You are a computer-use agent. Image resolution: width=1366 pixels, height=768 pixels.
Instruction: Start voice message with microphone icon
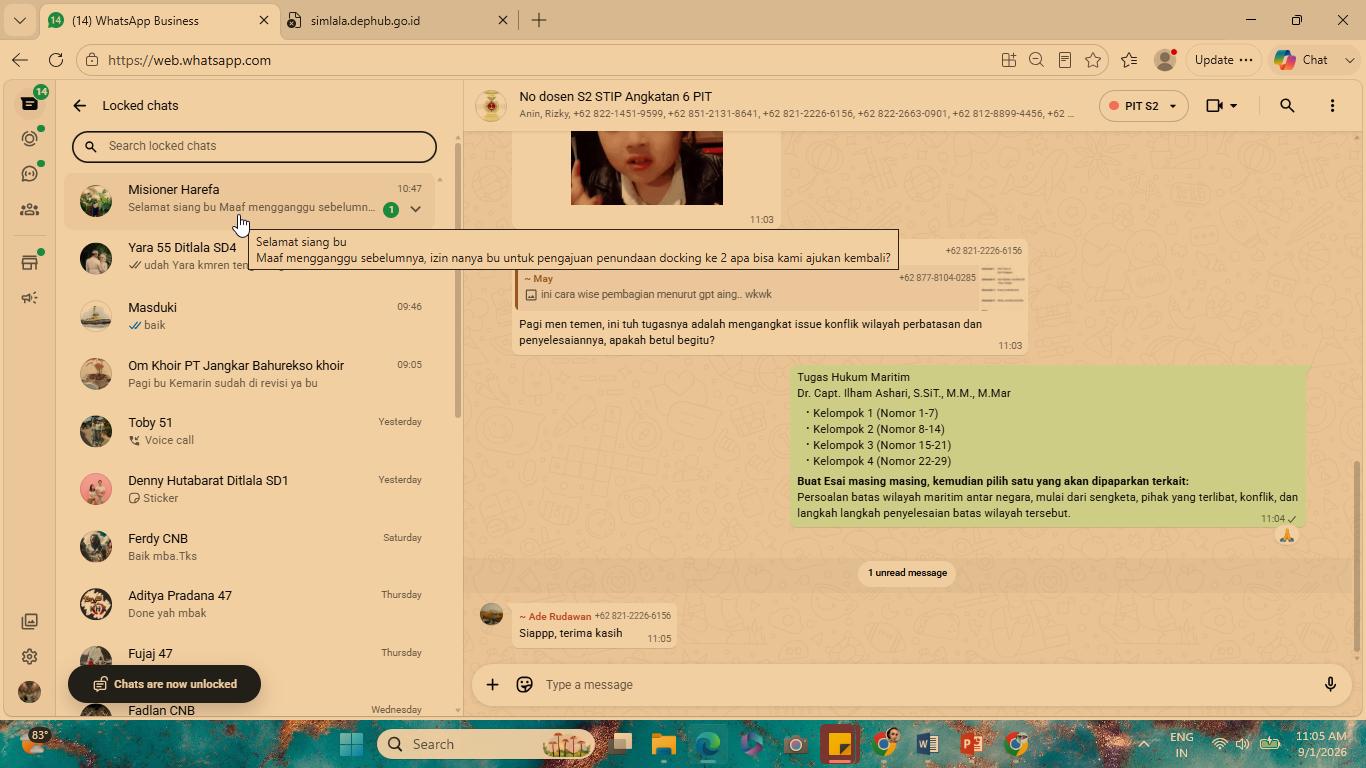point(1330,685)
